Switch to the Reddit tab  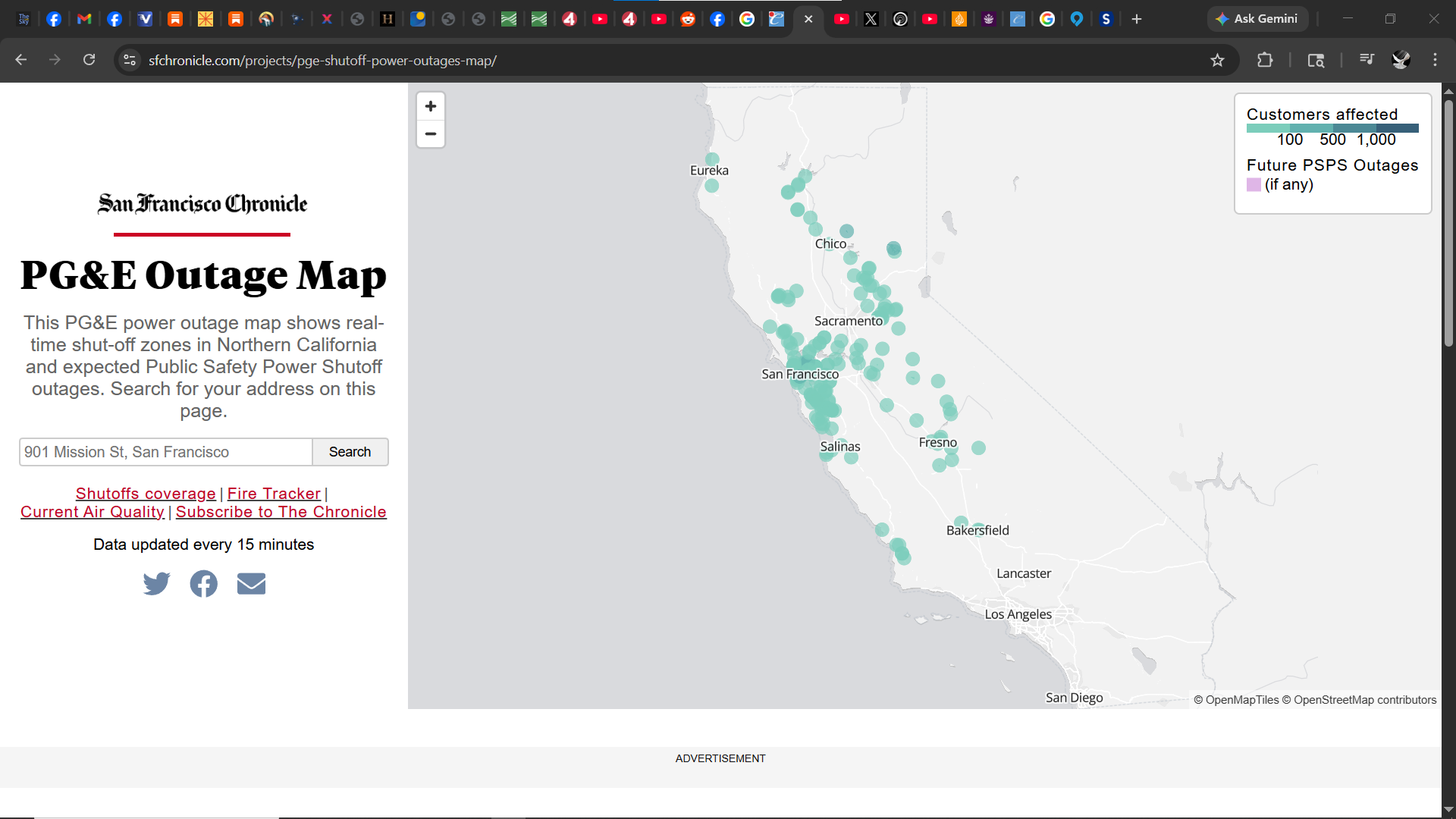pos(688,19)
